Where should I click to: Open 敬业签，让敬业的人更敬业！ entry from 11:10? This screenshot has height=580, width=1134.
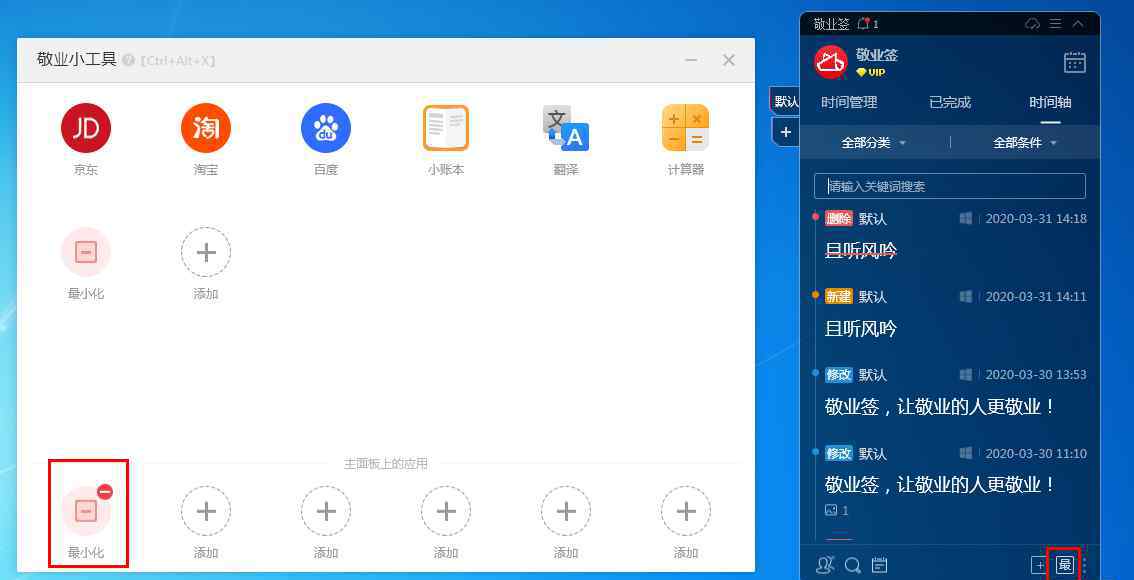click(x=940, y=485)
